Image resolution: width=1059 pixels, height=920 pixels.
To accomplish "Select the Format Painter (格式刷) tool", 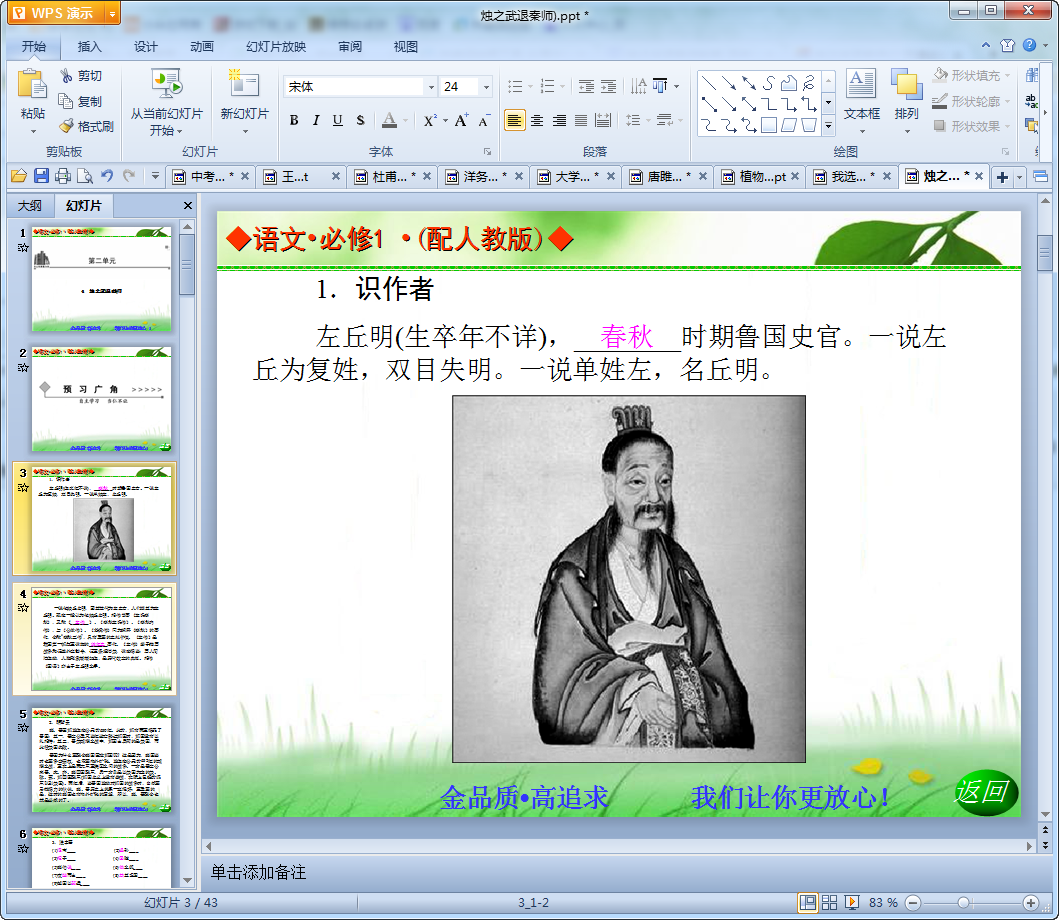I will point(86,126).
